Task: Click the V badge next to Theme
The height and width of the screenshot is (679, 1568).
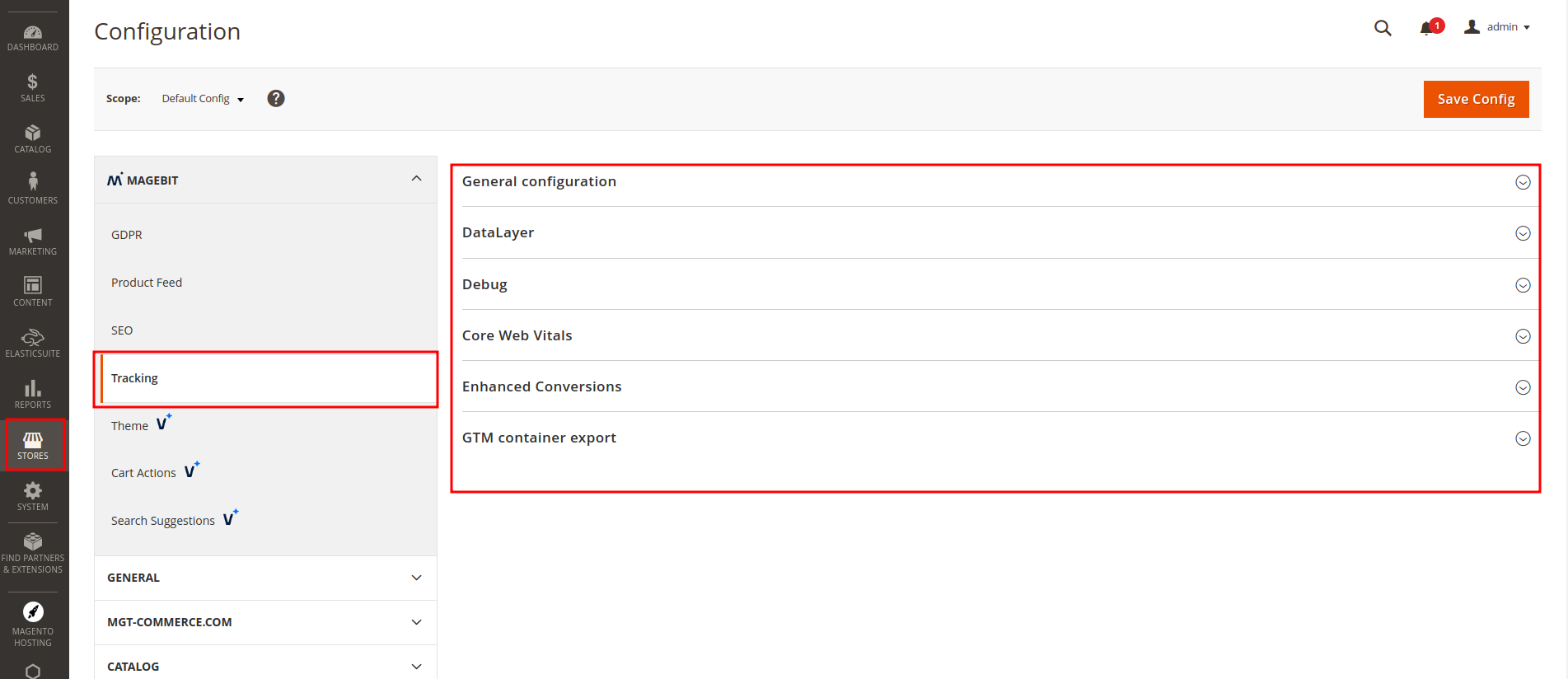Action: point(164,422)
